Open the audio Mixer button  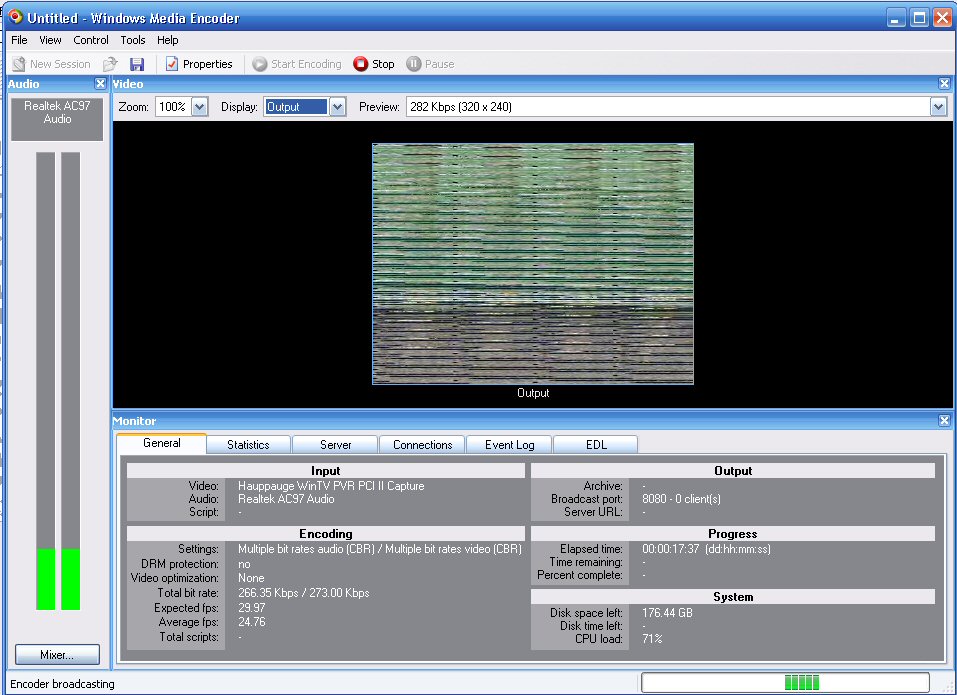pos(57,655)
